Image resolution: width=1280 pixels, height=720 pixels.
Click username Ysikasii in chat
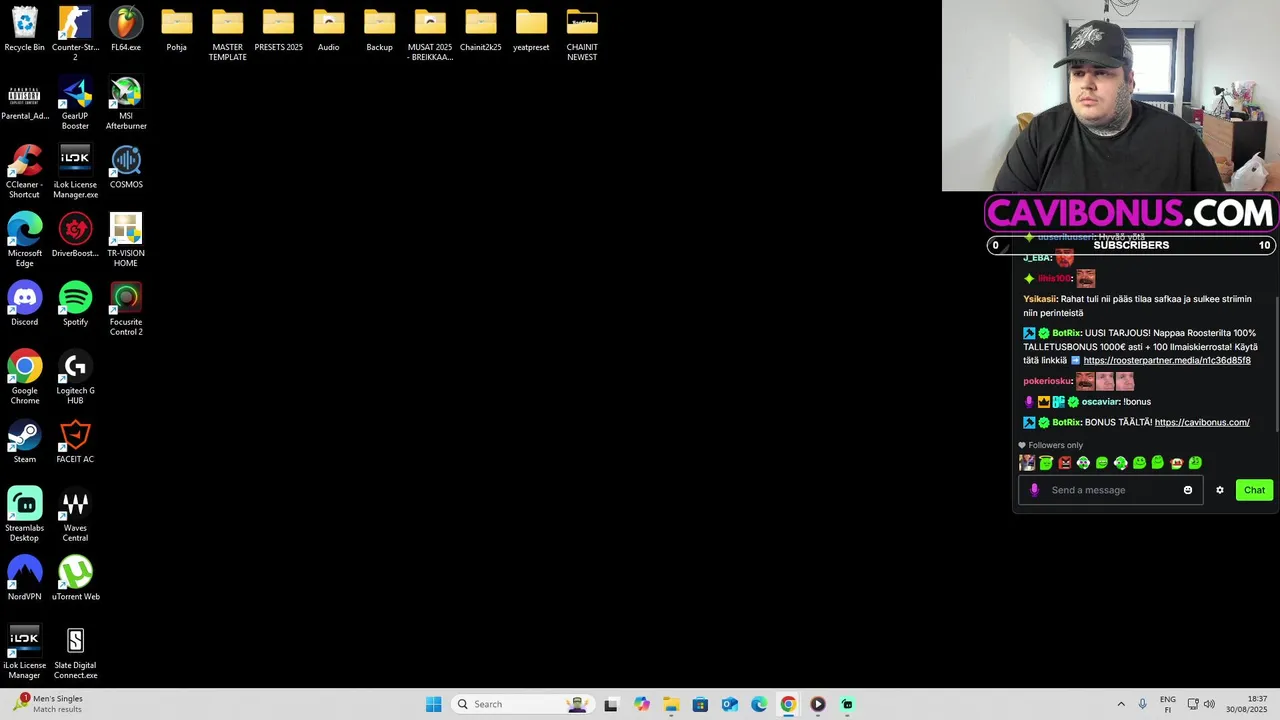tap(1039, 299)
